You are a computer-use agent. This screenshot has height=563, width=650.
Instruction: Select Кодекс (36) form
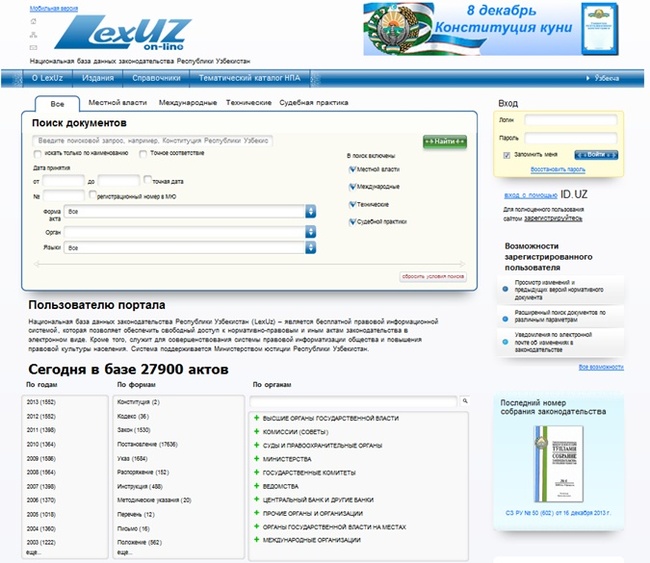tap(133, 416)
